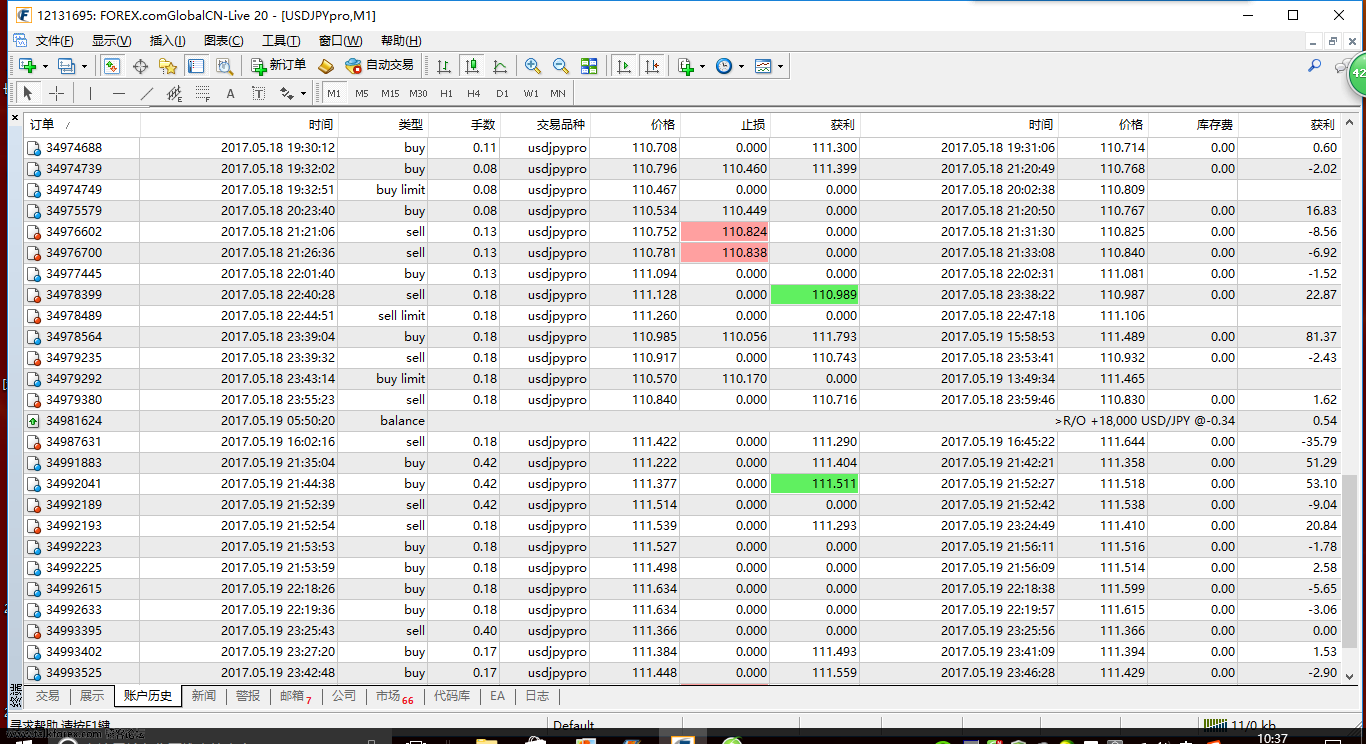Toggle the M5 timeframe
Screen dimensions: 1366x744
coord(362,93)
